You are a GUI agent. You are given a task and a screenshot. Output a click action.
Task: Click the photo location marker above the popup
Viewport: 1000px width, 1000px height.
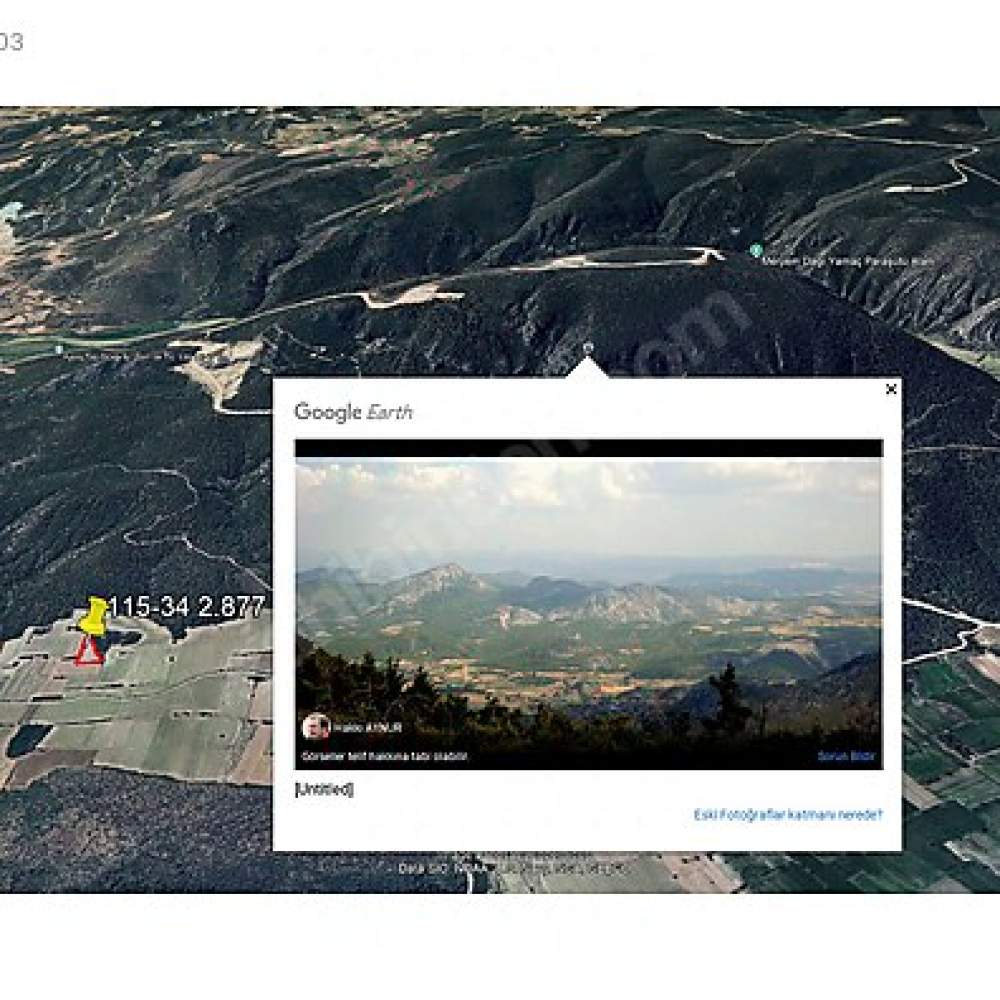click(588, 348)
